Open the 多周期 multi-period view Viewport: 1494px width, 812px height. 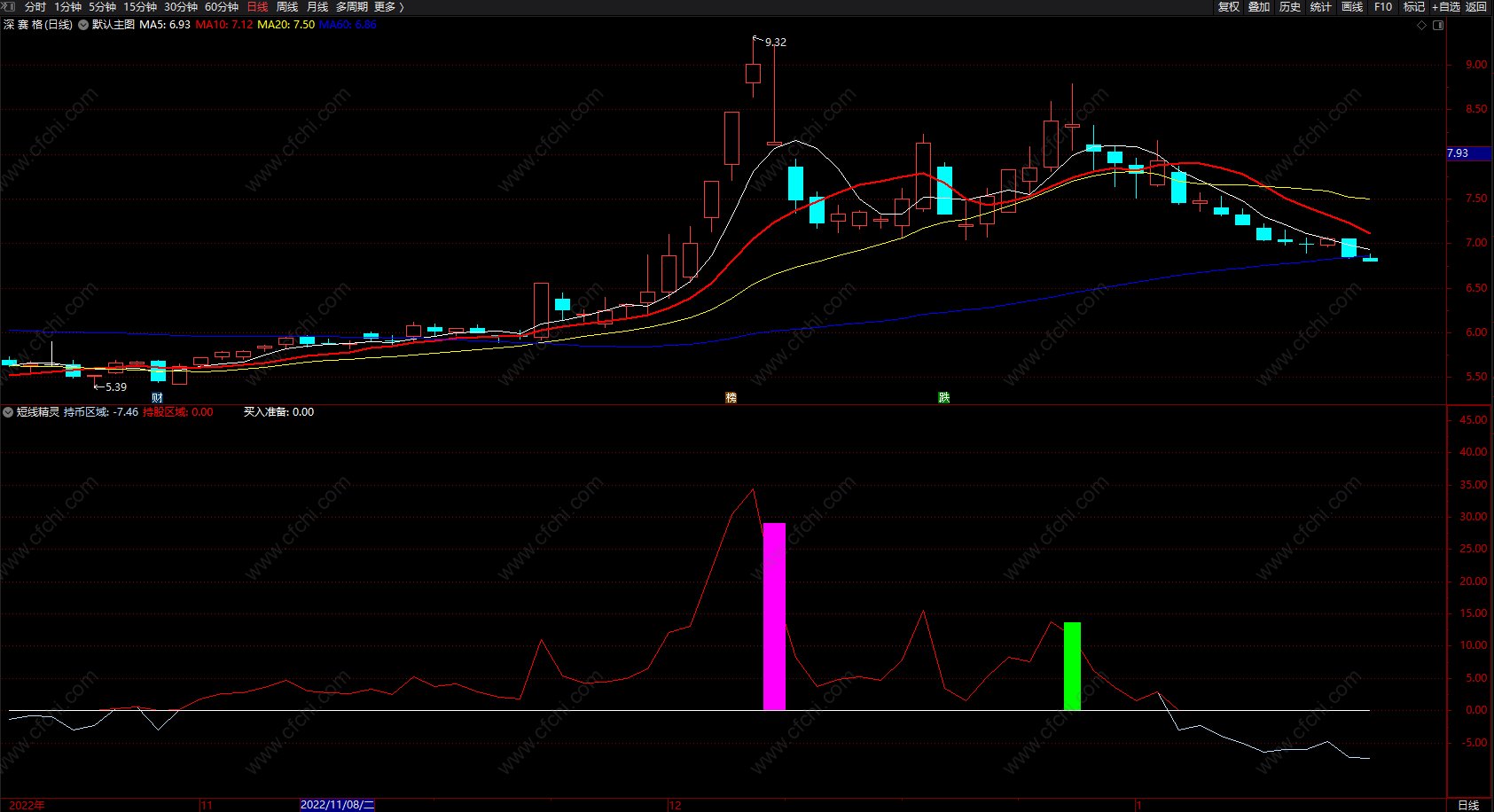(352, 7)
